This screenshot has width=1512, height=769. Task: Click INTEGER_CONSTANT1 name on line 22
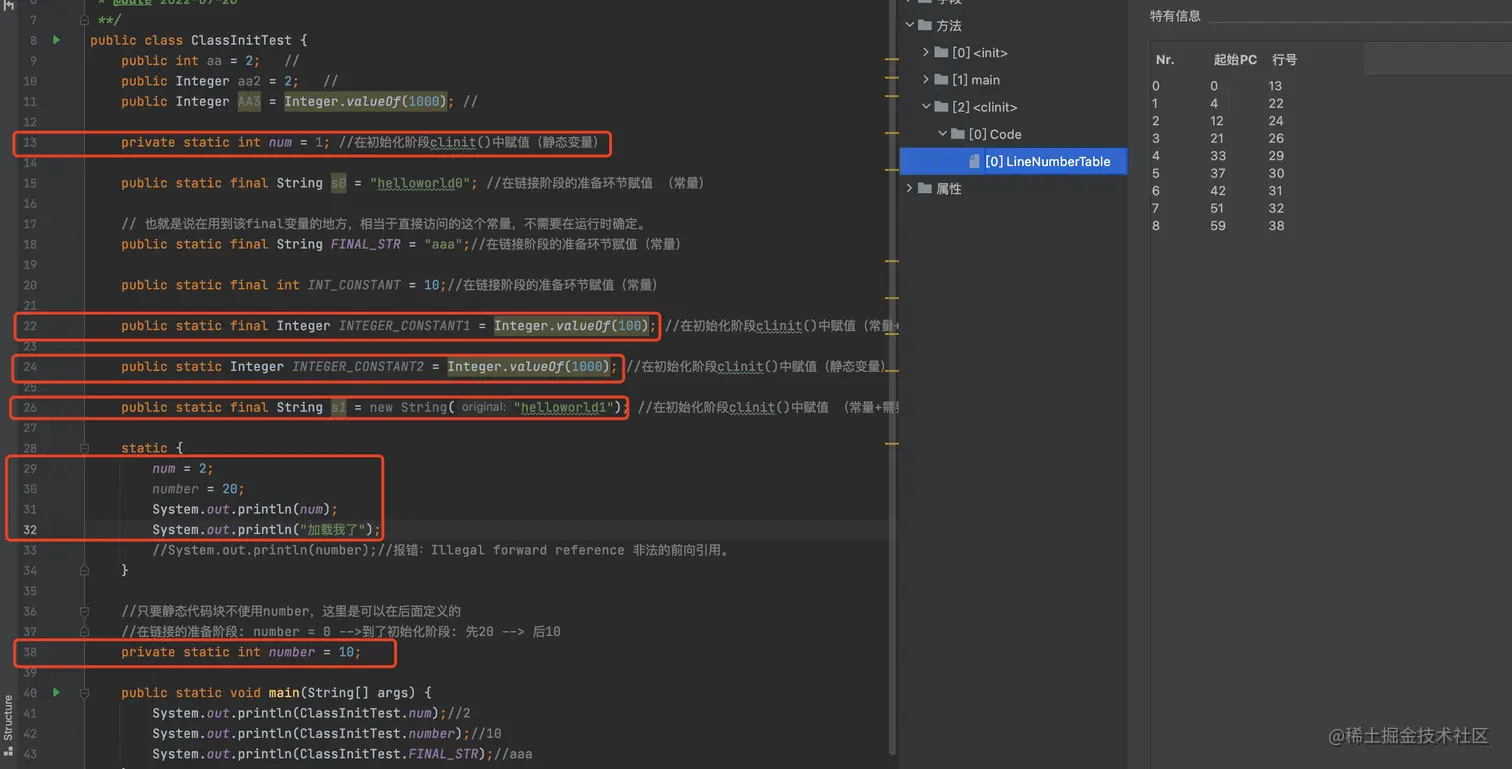tap(405, 326)
